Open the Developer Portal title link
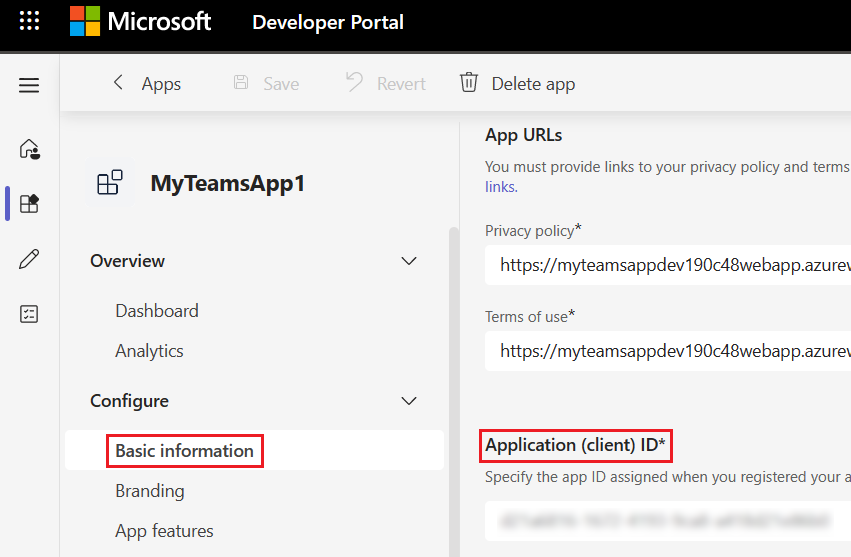This screenshot has height=557, width=851. click(x=328, y=22)
